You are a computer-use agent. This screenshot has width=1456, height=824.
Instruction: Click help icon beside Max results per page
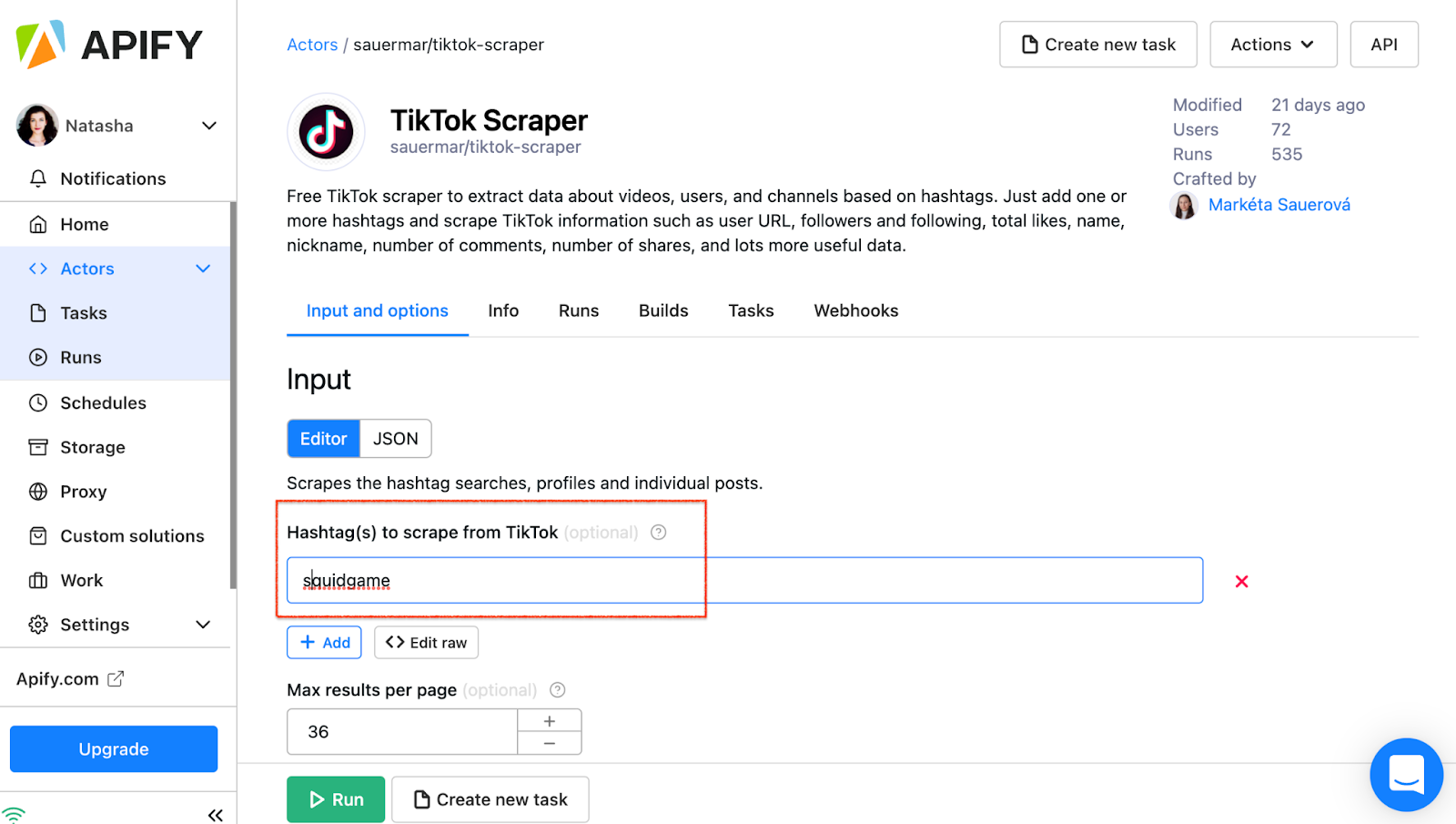click(x=558, y=690)
